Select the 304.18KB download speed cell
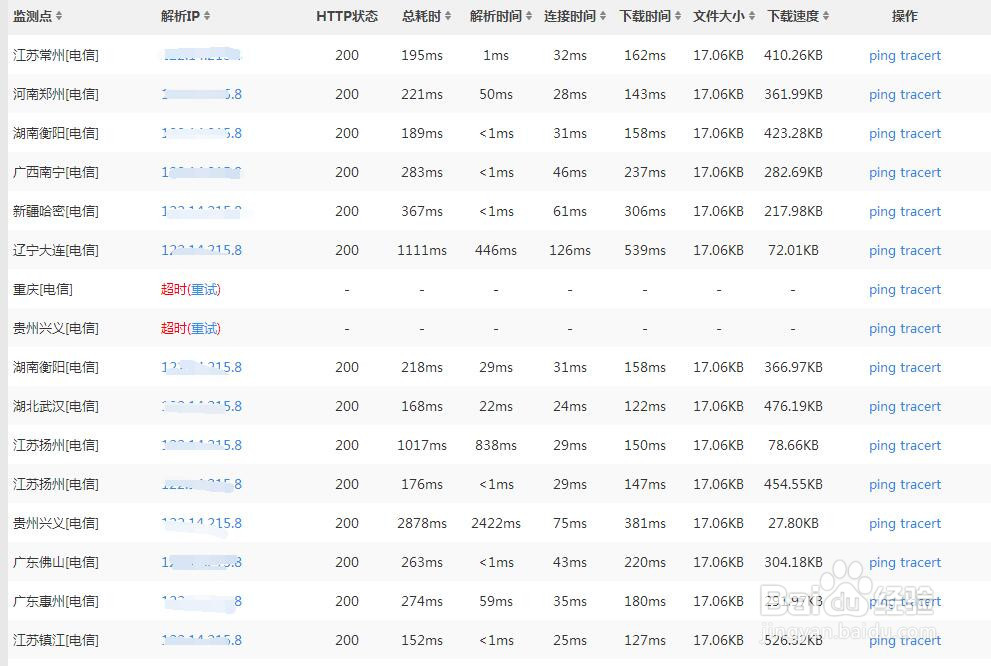 [x=793, y=562]
